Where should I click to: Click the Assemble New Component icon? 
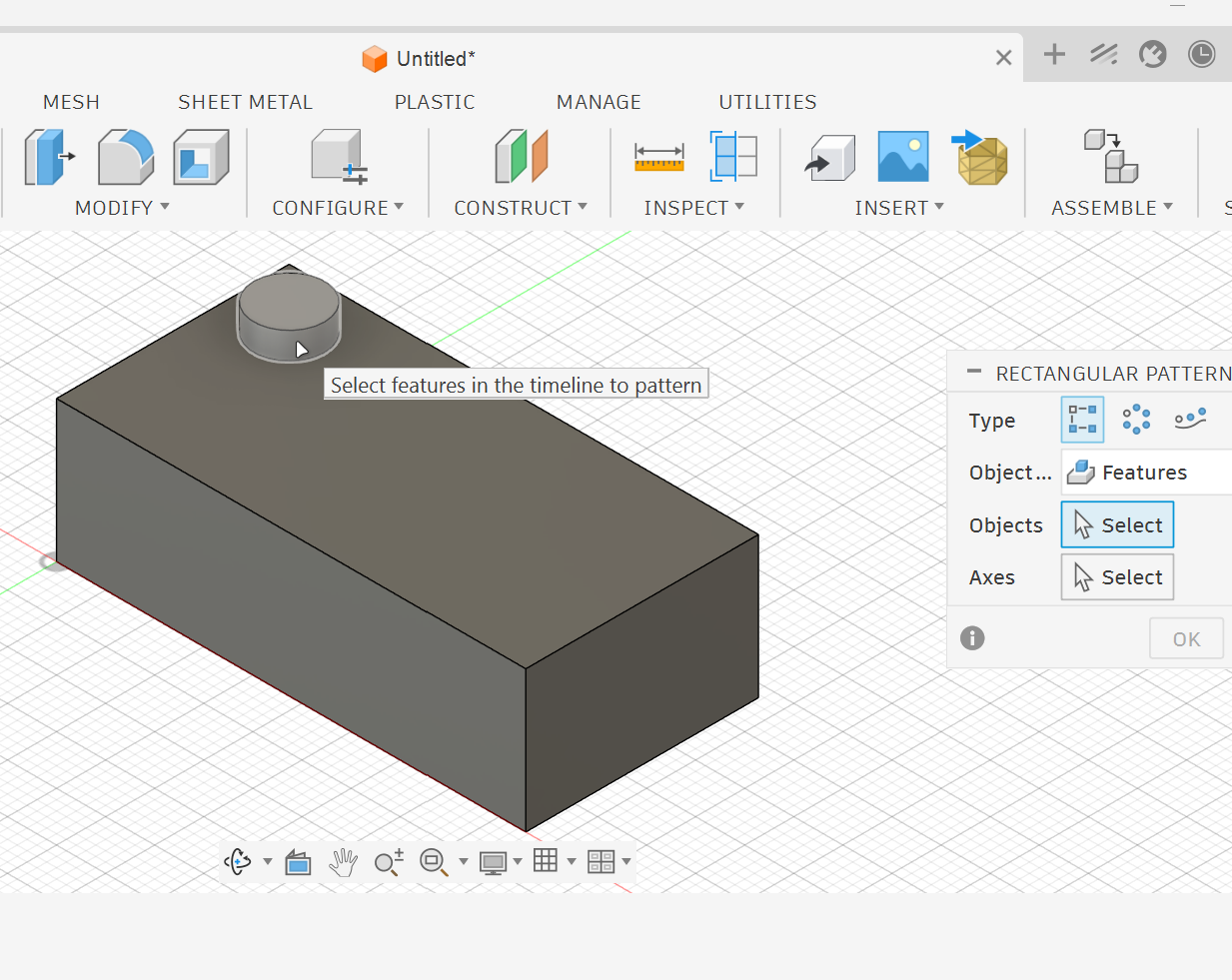pos(1111,156)
